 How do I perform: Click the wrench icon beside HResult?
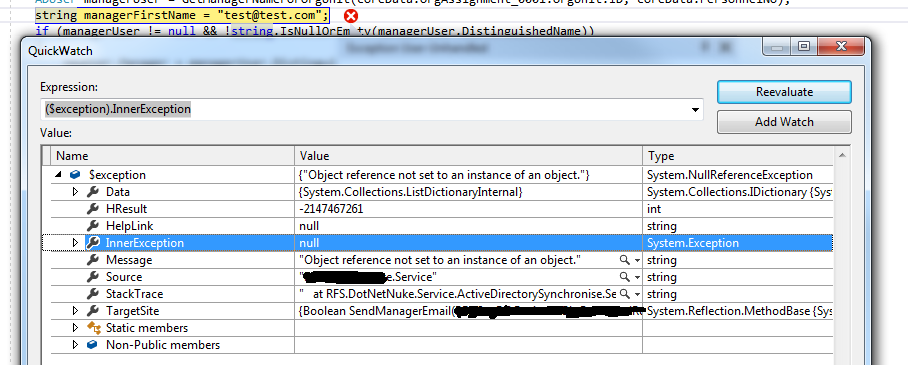pos(93,209)
